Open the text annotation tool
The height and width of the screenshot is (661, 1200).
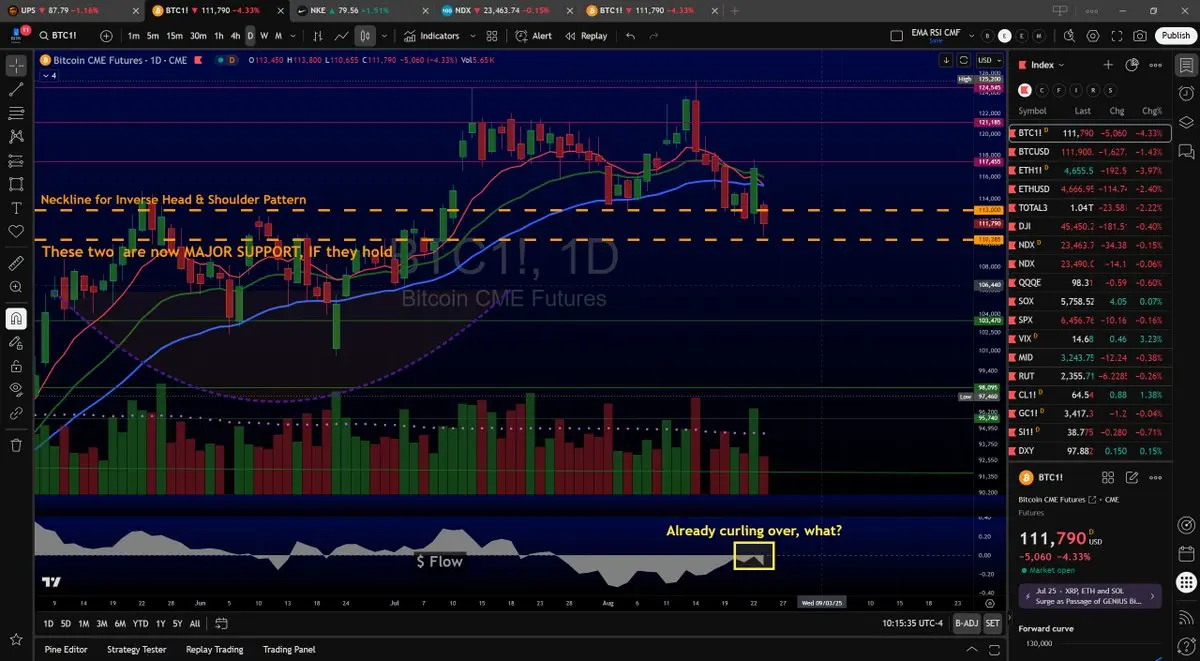tap(16, 208)
